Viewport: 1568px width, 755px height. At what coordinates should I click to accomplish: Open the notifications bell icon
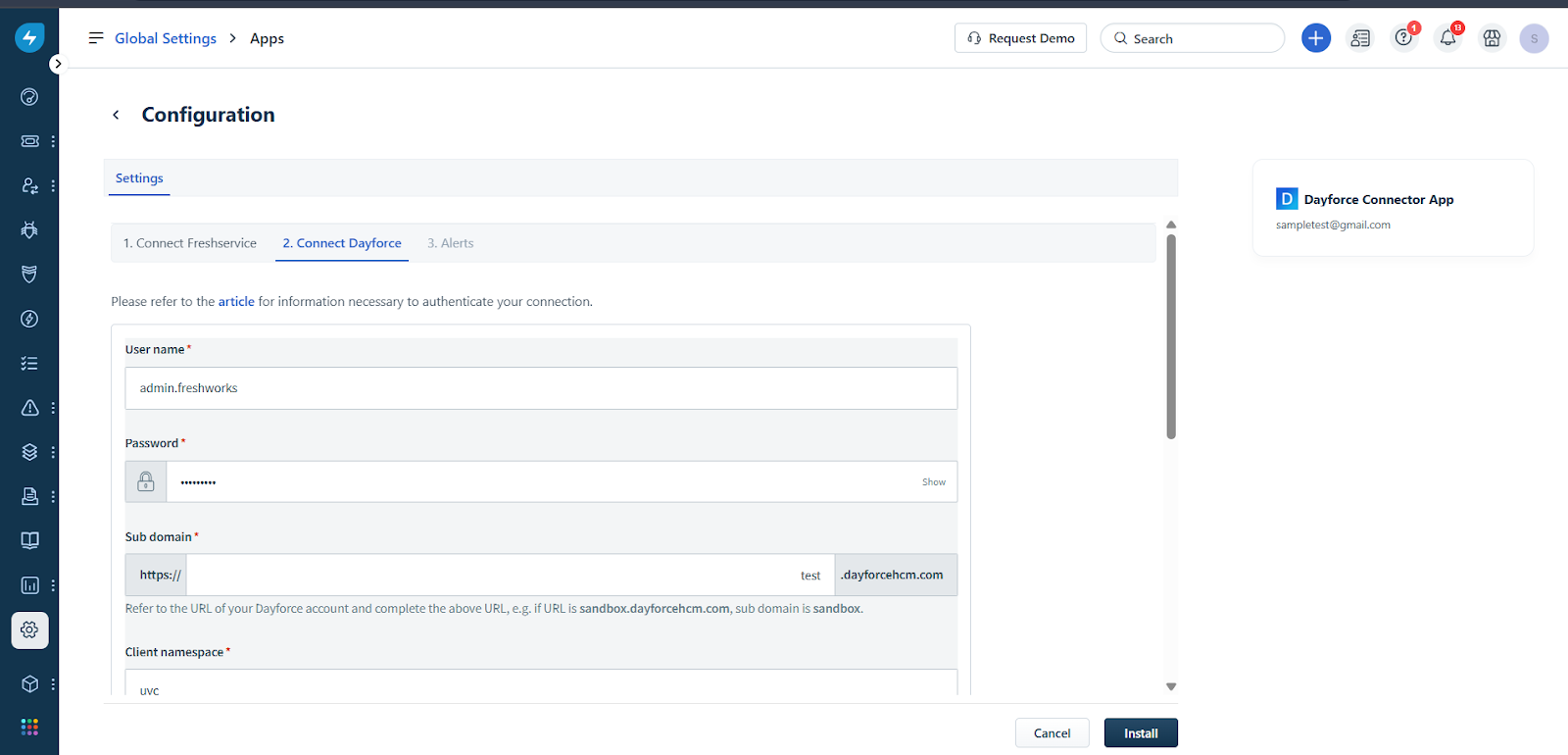click(x=1448, y=38)
